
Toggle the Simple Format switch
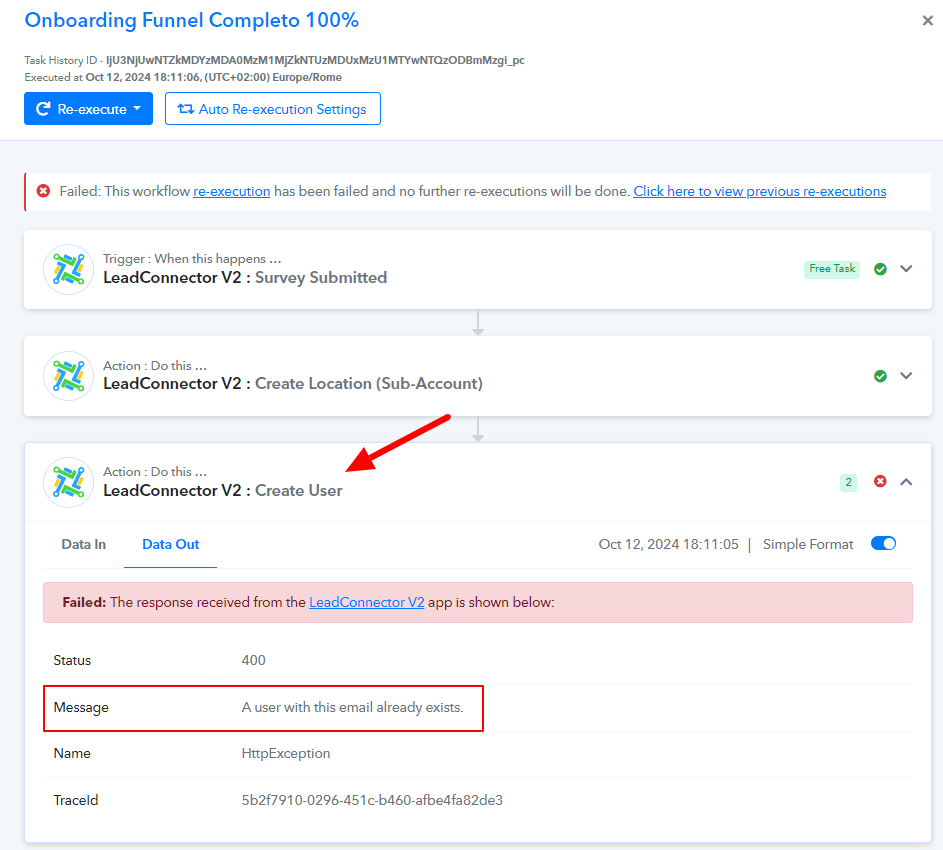883,544
